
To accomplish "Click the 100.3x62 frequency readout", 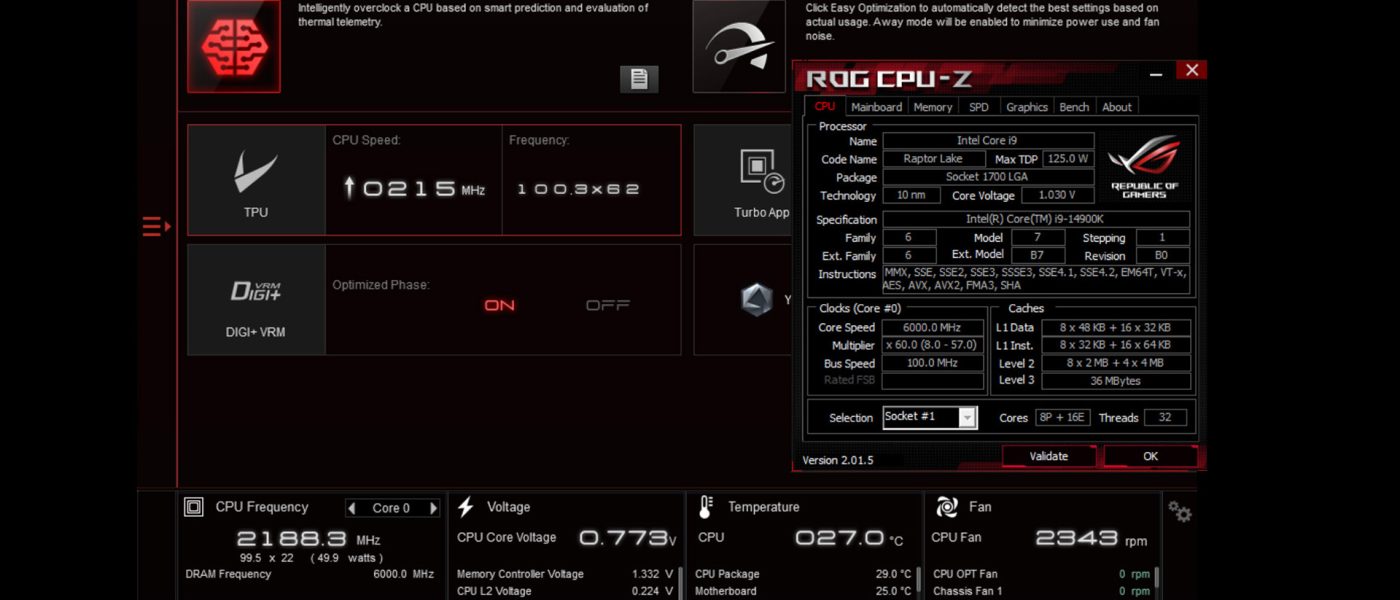I will point(578,189).
